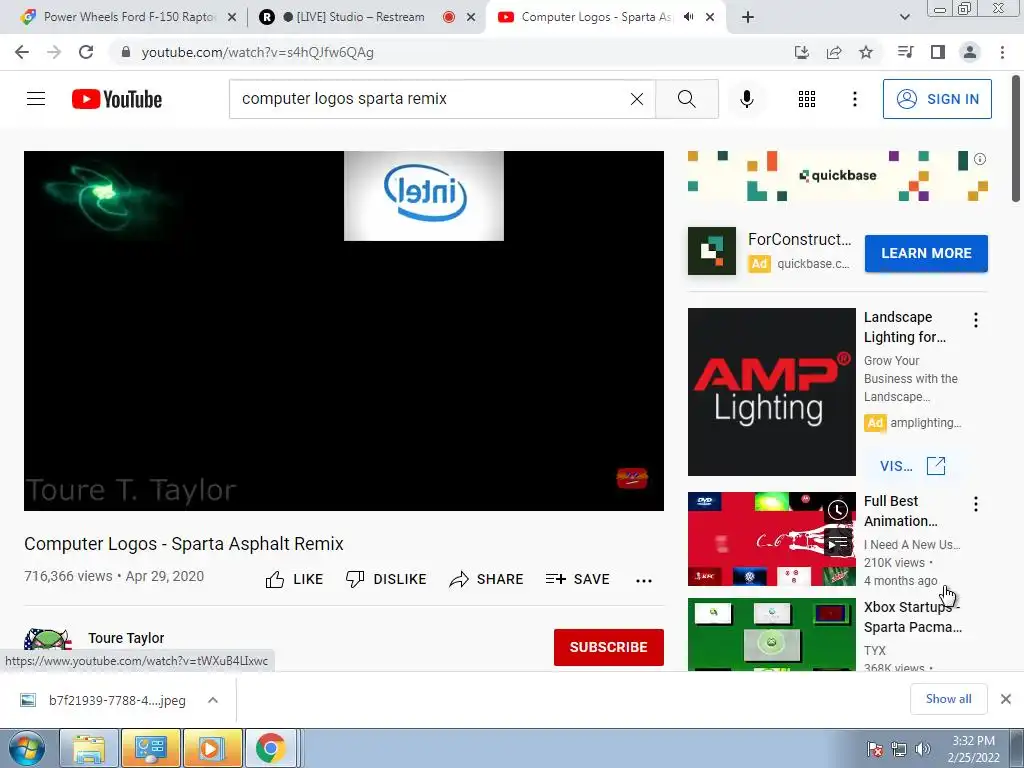1024x768 pixels.
Task: Open Full Best Animation video thumbnail
Action: [x=771, y=539]
